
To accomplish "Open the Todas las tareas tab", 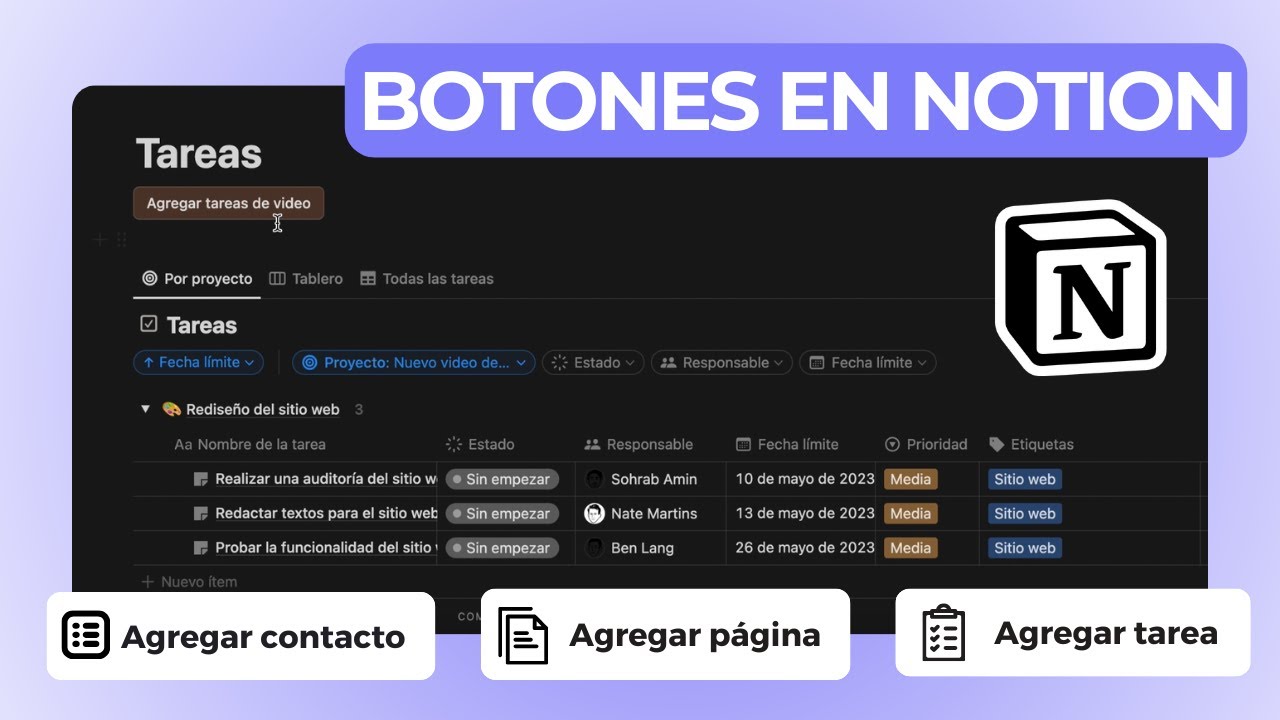I will (x=427, y=279).
